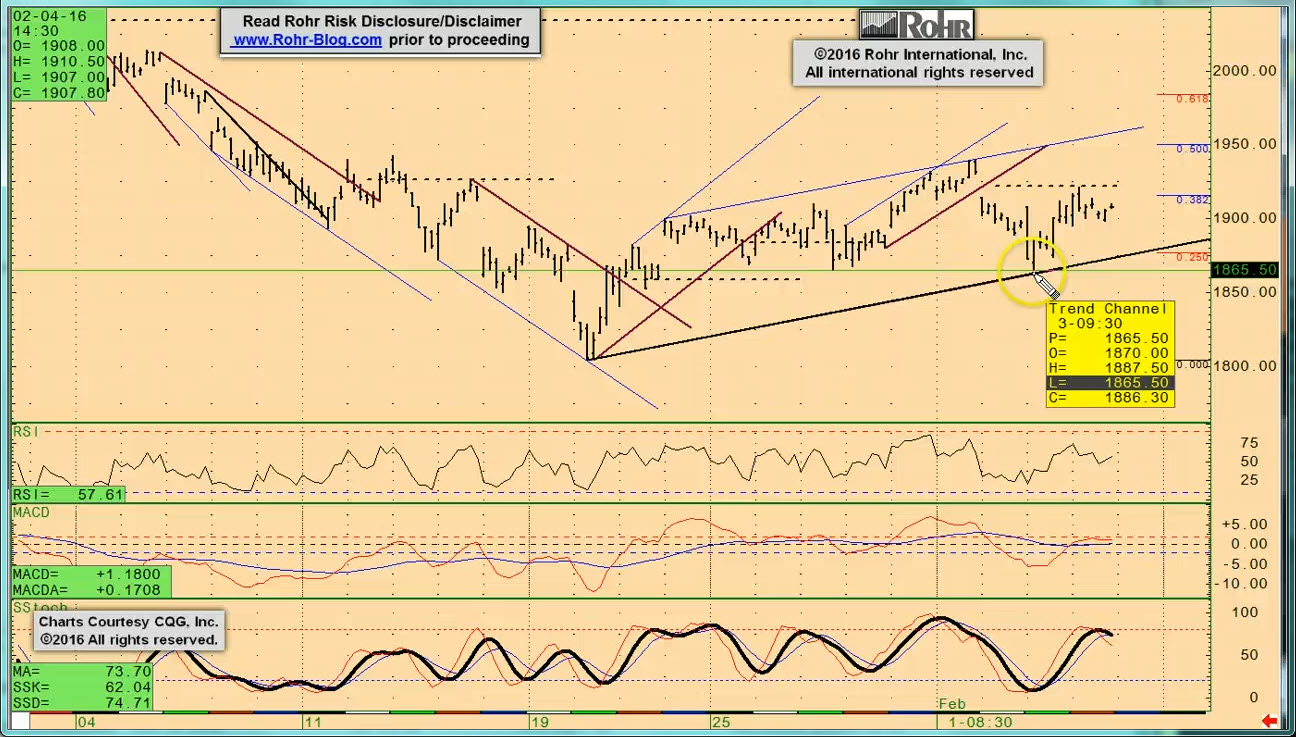The image size is (1296, 737).
Task: Click the highlighted L= 1865.50 tooltip row
Action: point(1108,383)
